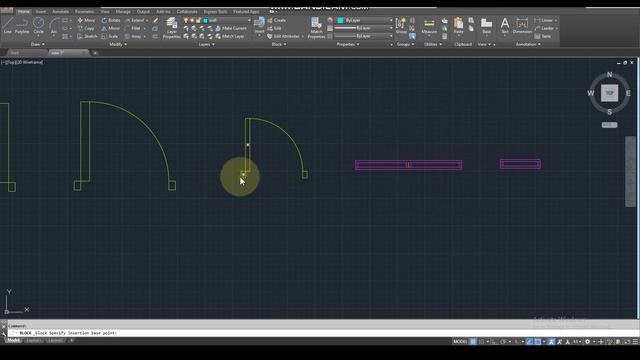Activate the Scale command

click(x=110, y=36)
